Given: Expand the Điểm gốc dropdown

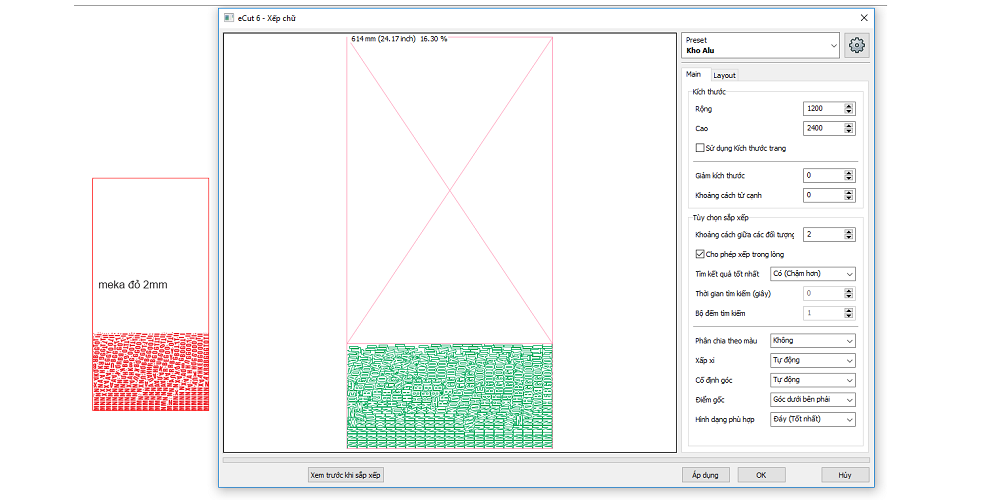Looking at the screenshot, I should click(813, 400).
